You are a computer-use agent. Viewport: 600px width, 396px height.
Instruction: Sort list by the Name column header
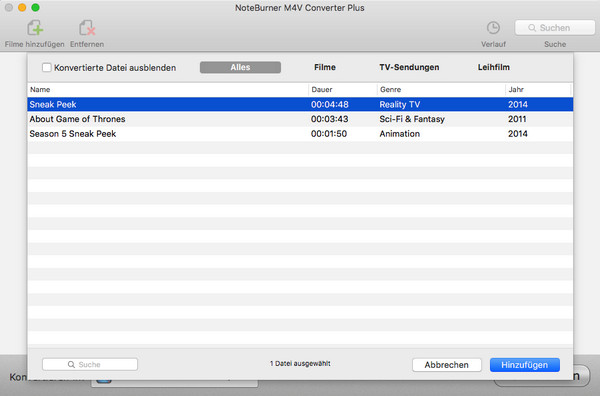(168, 90)
